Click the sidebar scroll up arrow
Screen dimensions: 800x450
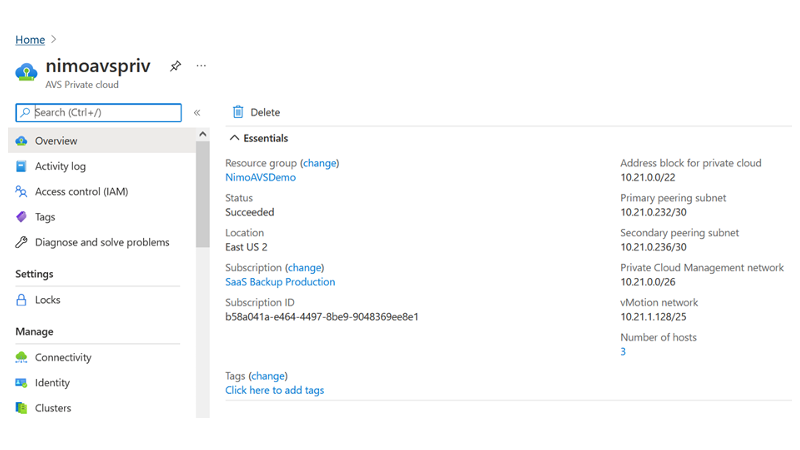202,134
